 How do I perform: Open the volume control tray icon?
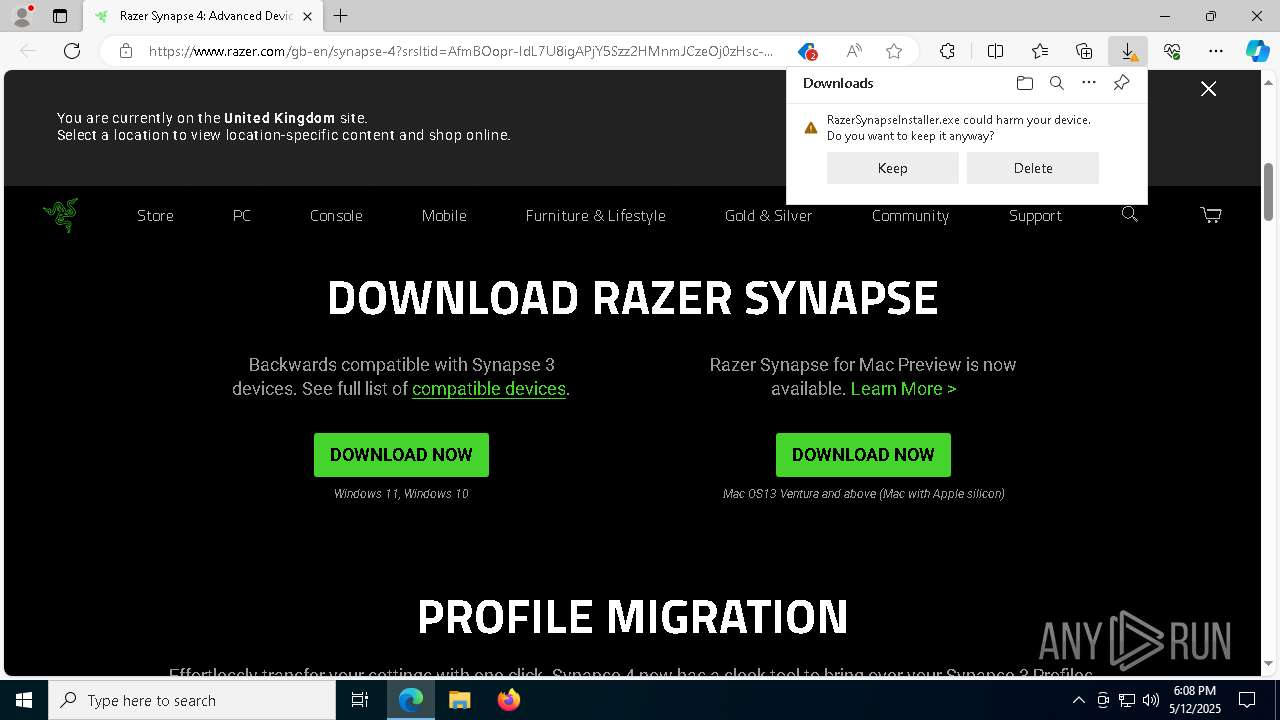(x=1150, y=700)
